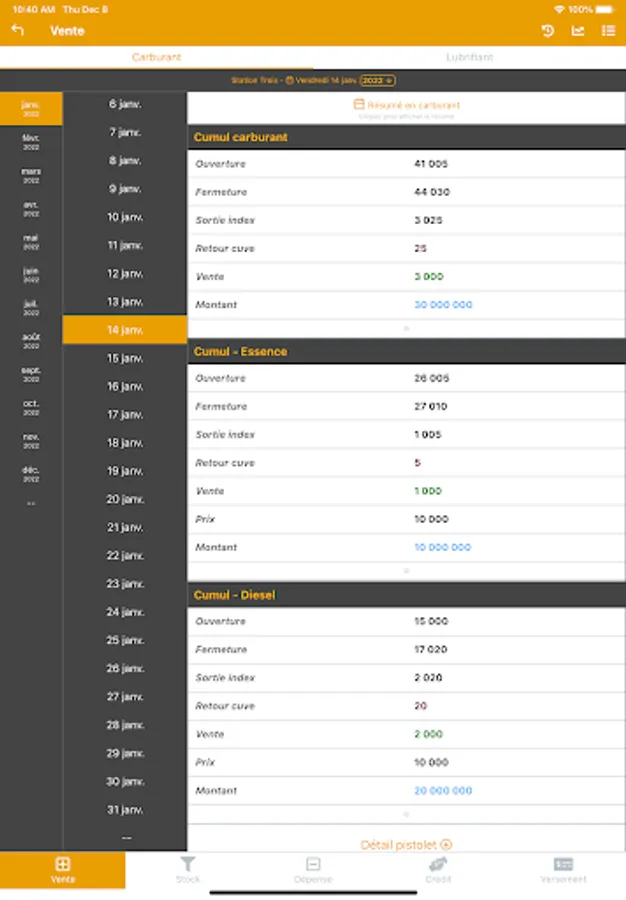Image resolution: width=626 pixels, height=900 pixels.
Task: Select the Carburant tab
Action: click(157, 57)
